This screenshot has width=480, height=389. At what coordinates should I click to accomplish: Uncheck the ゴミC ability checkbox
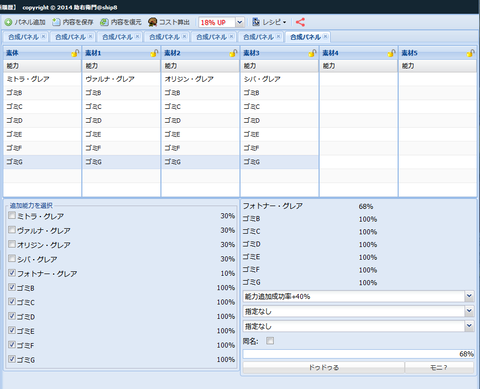pos(12,301)
